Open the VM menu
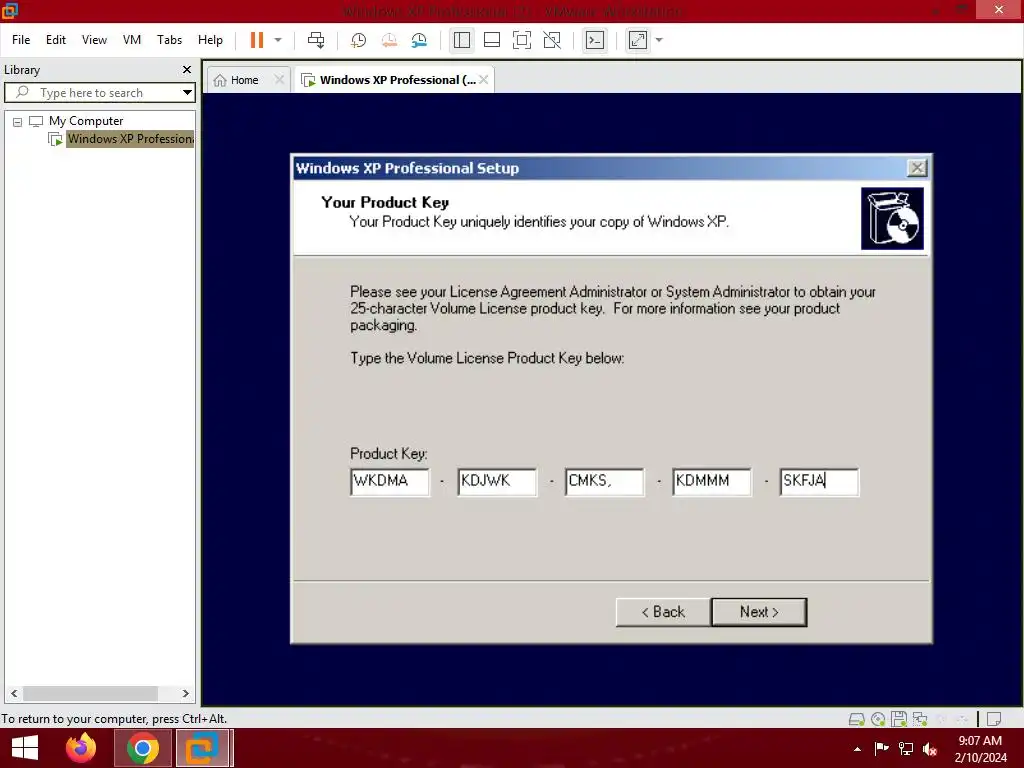 (132, 40)
